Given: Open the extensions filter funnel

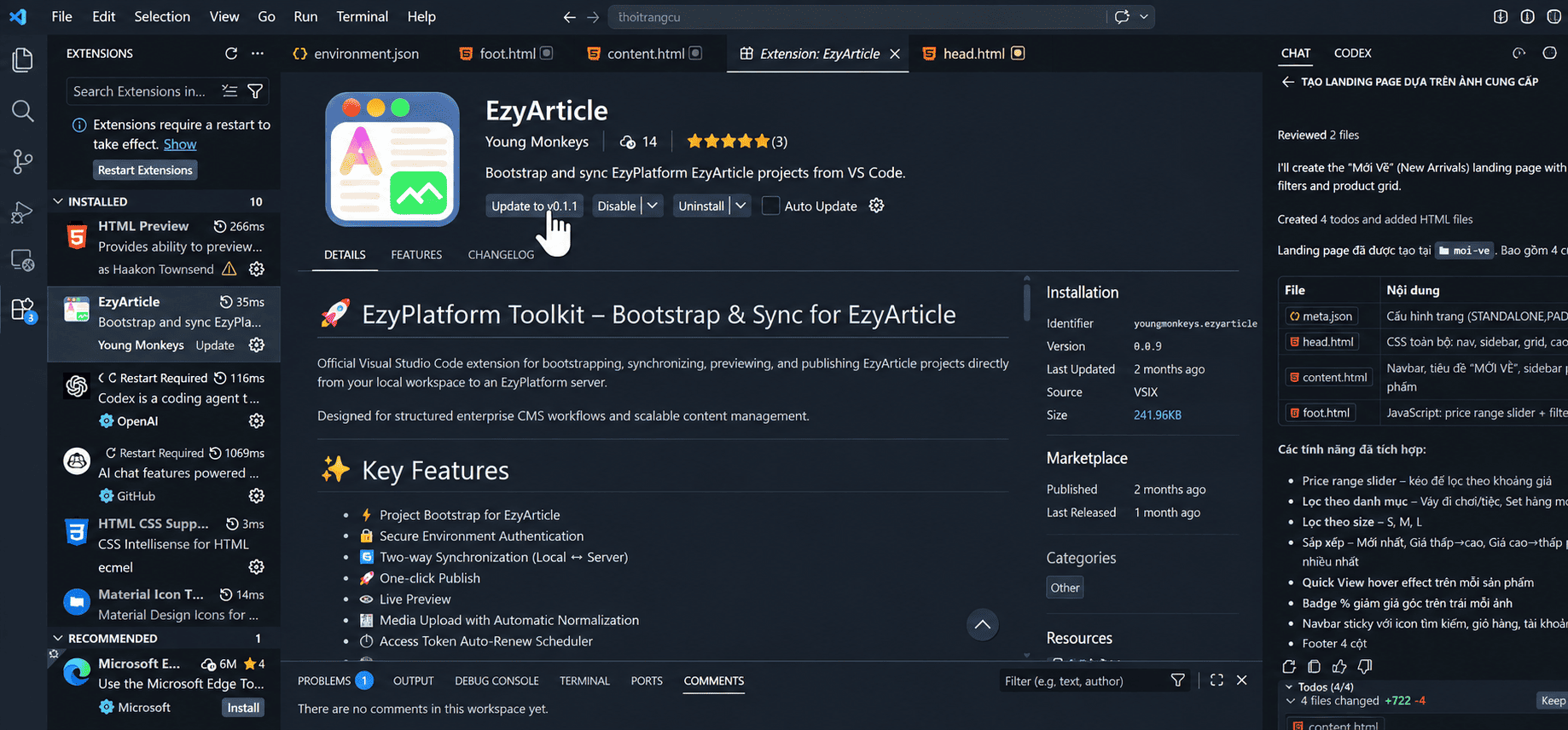Looking at the screenshot, I should coord(255,91).
